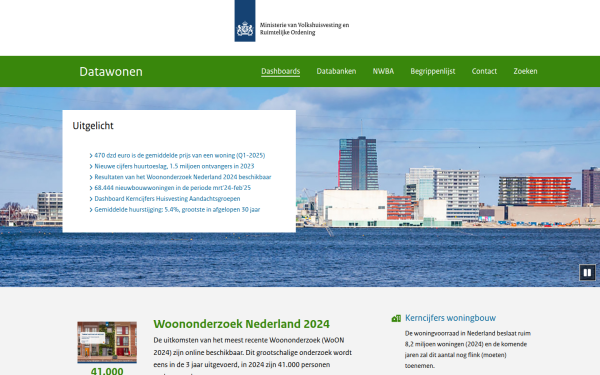The width and height of the screenshot is (600, 375).
Task: Click chevron before 68.444 nieuwbouwwoningen
Action: [91, 188]
